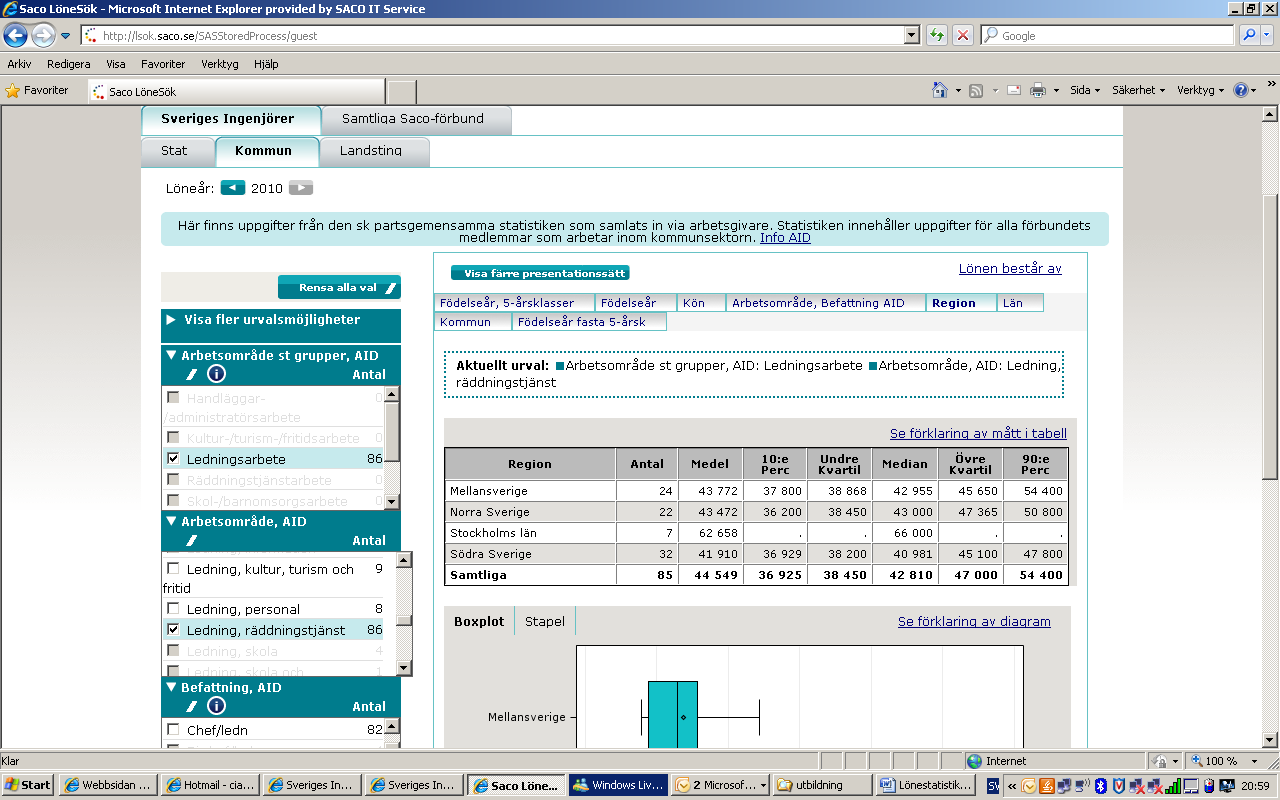The width and height of the screenshot is (1280, 800).
Task: Go back with the browser Back arrow
Action: coord(15,36)
